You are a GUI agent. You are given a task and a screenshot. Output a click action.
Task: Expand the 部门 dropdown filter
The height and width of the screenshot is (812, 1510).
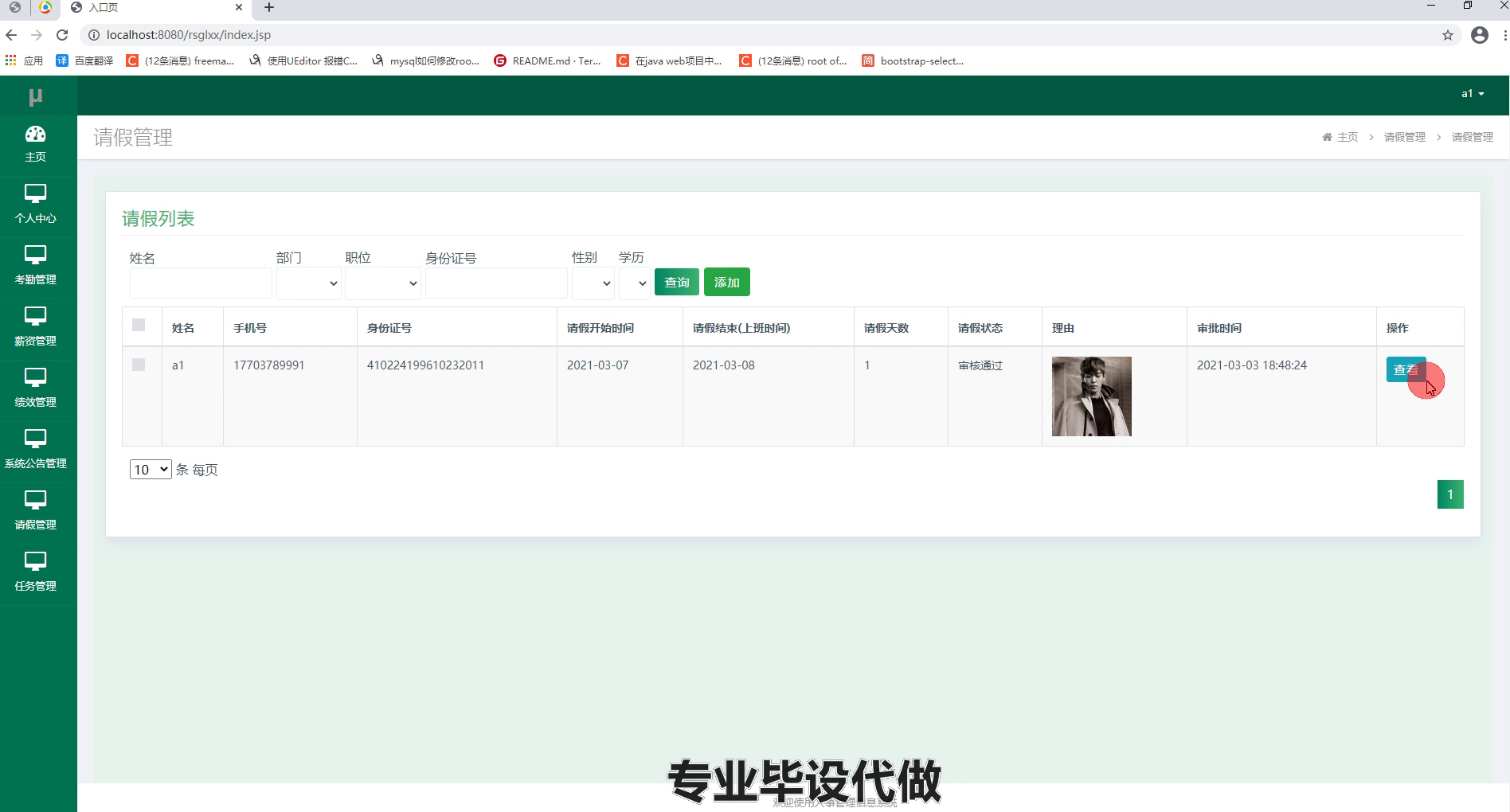coord(309,283)
